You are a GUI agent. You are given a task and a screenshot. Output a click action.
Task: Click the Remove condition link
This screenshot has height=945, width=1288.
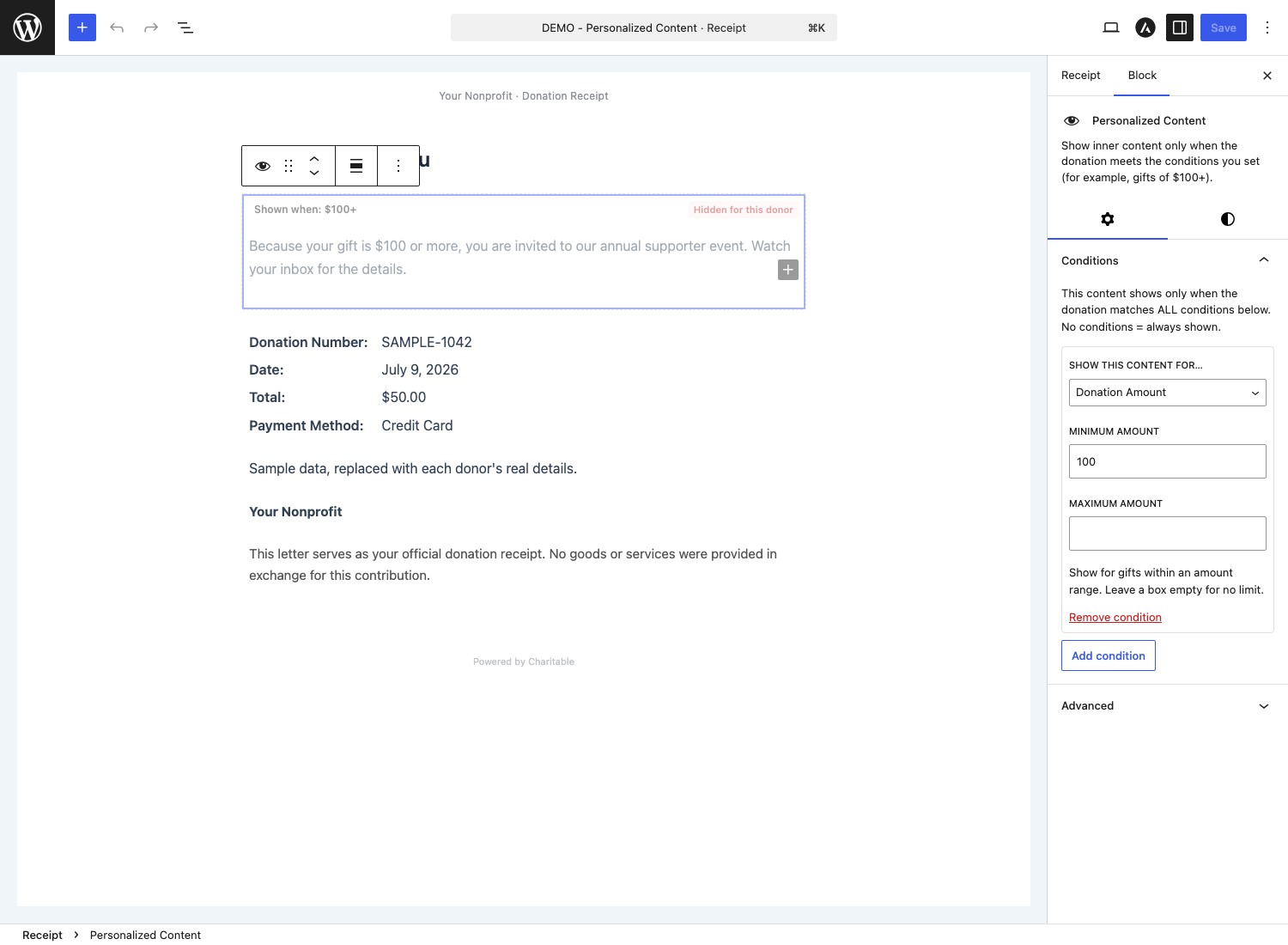point(1115,618)
